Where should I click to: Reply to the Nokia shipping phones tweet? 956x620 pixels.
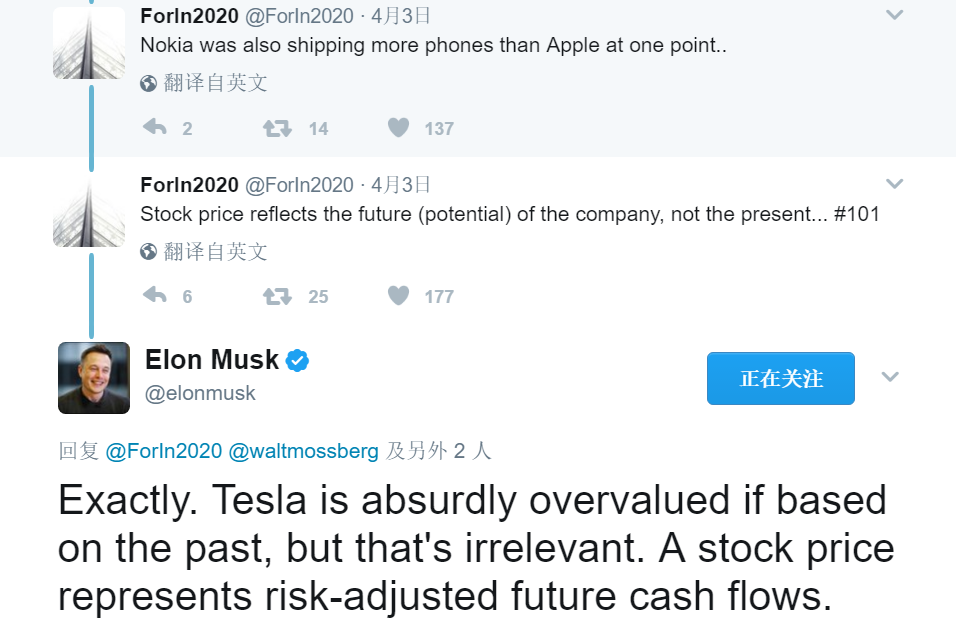tap(155, 127)
